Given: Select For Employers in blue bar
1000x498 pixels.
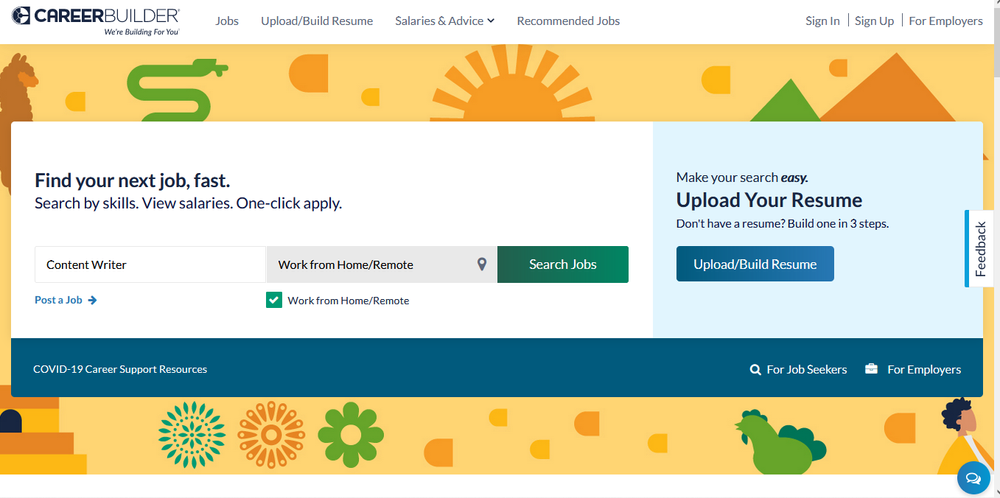Looking at the screenshot, I should tap(924, 369).
